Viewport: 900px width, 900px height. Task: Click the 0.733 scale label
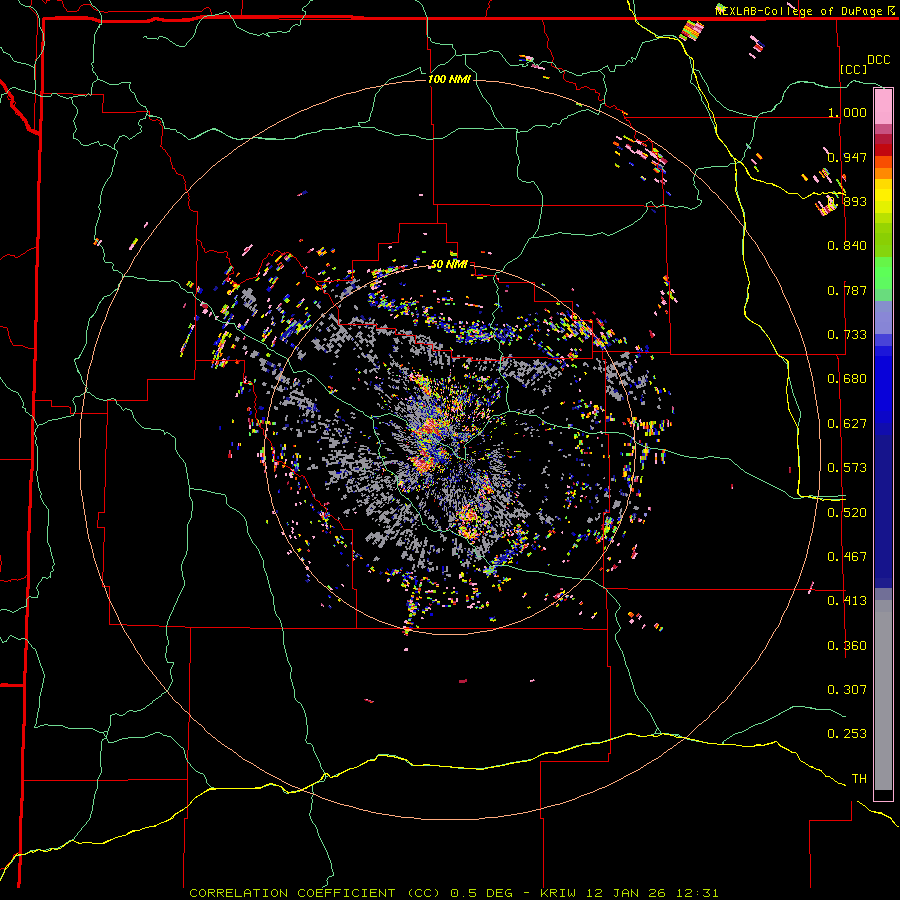pyautogui.click(x=847, y=335)
